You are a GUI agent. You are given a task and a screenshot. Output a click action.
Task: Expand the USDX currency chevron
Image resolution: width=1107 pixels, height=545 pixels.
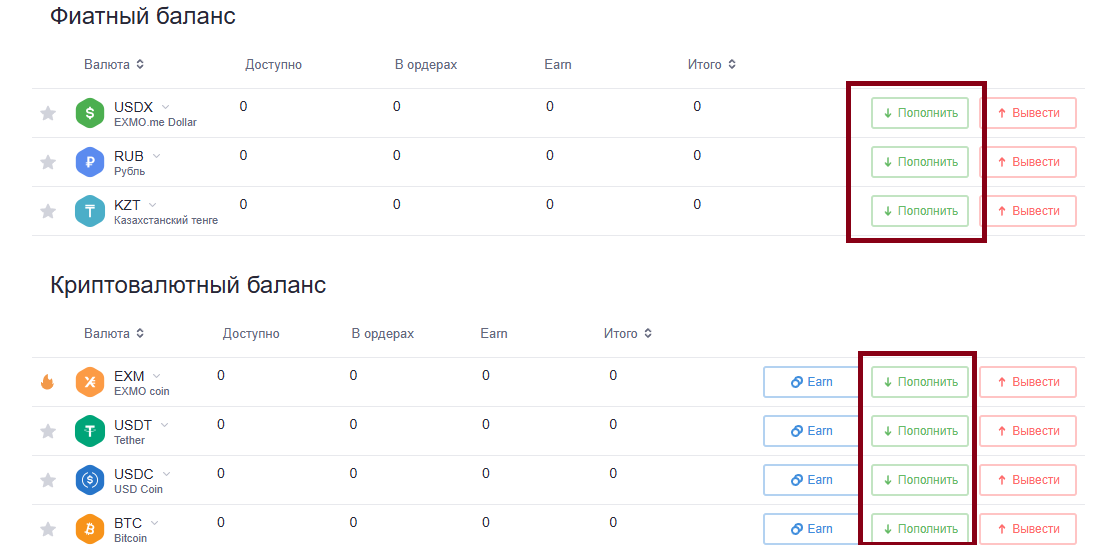point(166,107)
